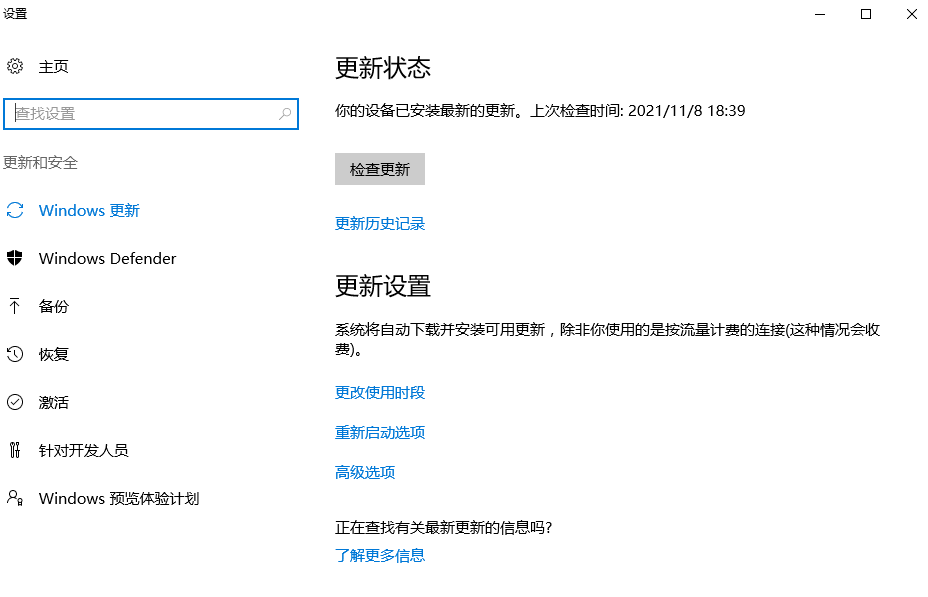The image size is (928, 597).
Task: Open 更新历史记录 link
Action: click(x=380, y=224)
